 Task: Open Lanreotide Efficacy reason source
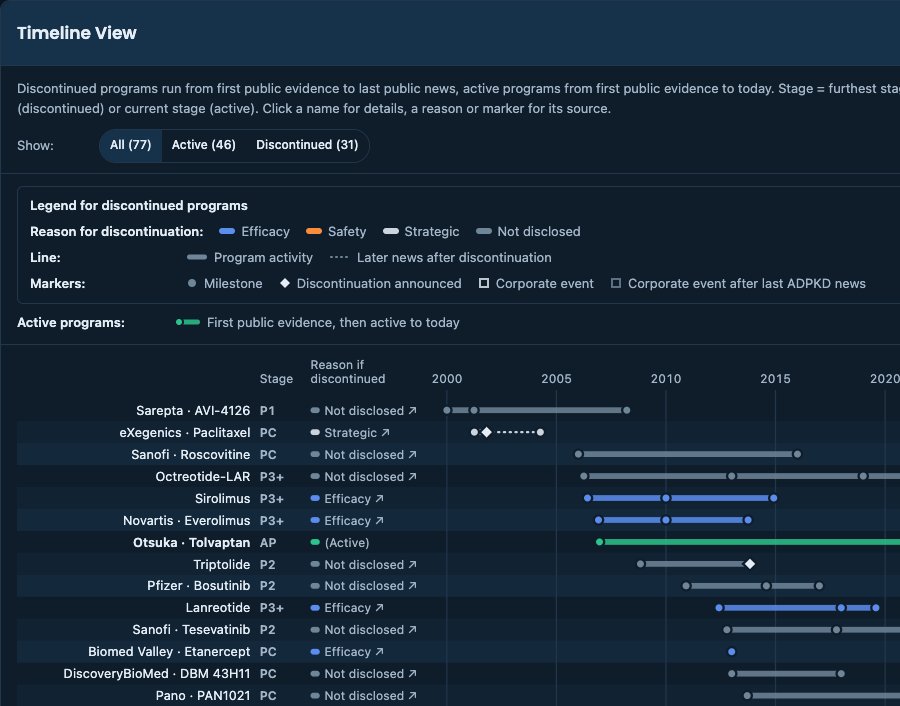347,608
